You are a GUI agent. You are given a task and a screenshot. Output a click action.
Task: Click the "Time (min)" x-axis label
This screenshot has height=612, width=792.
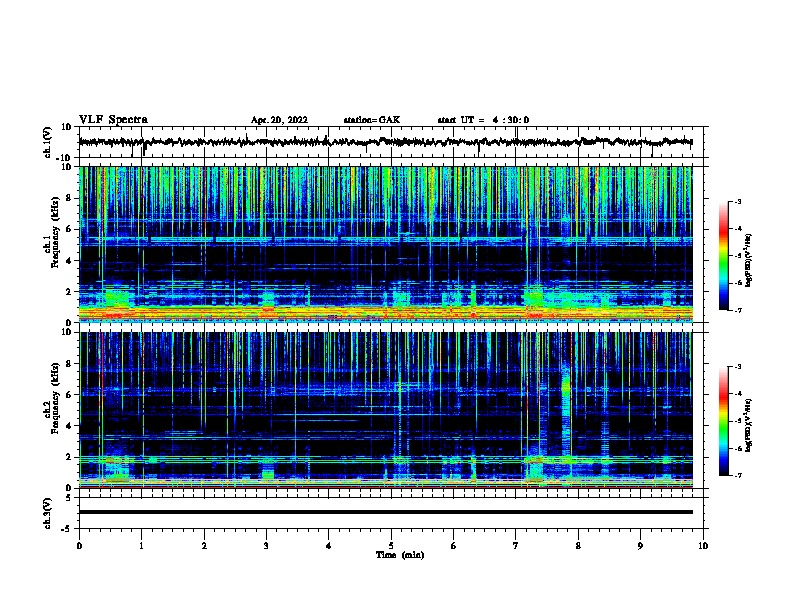click(400, 555)
